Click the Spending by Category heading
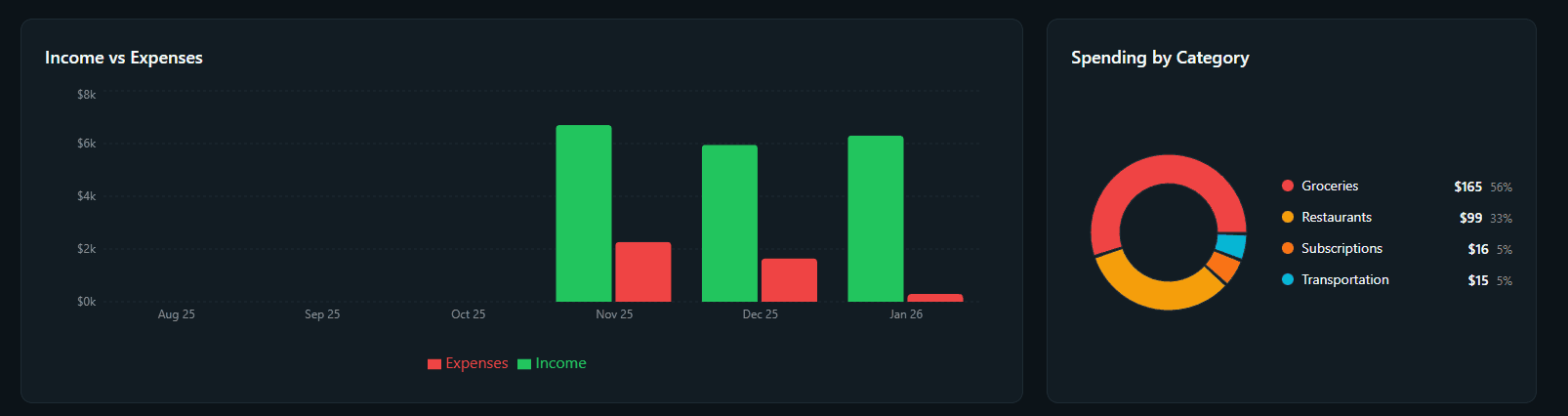Image resolution: width=1568 pixels, height=416 pixels. coord(1160,58)
